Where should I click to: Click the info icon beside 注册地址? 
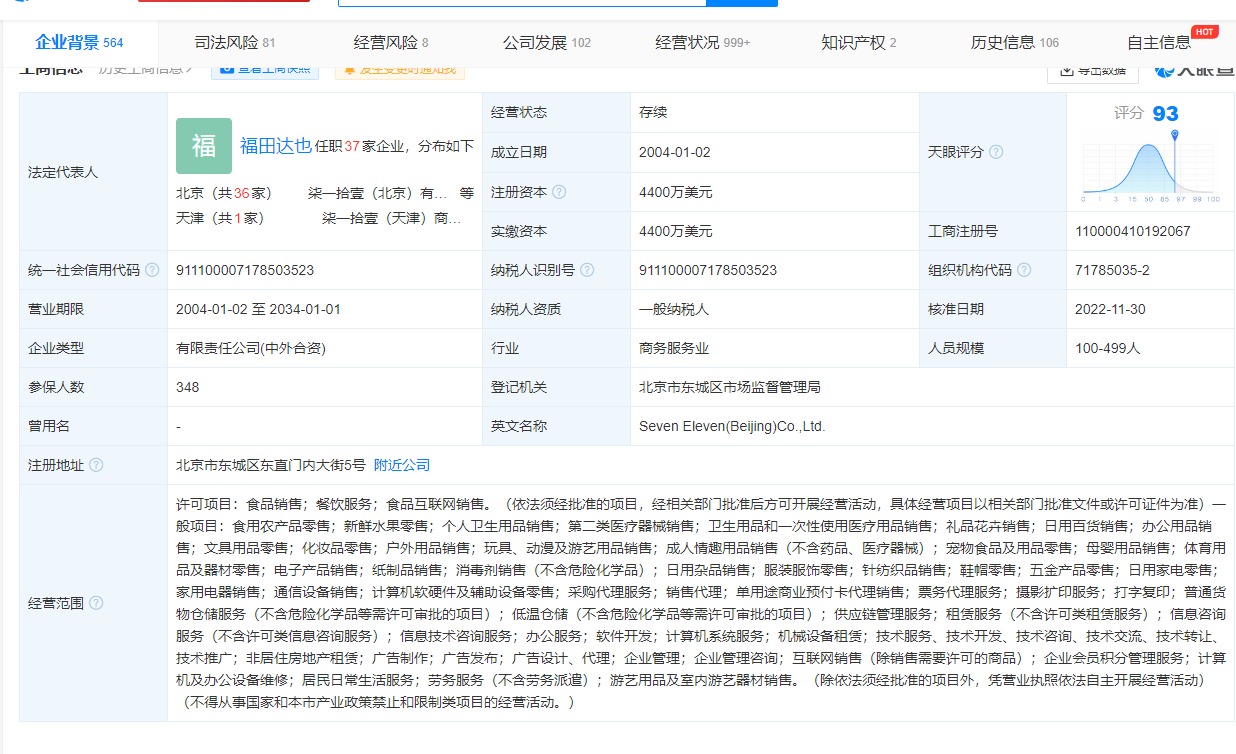pyautogui.click(x=96, y=465)
